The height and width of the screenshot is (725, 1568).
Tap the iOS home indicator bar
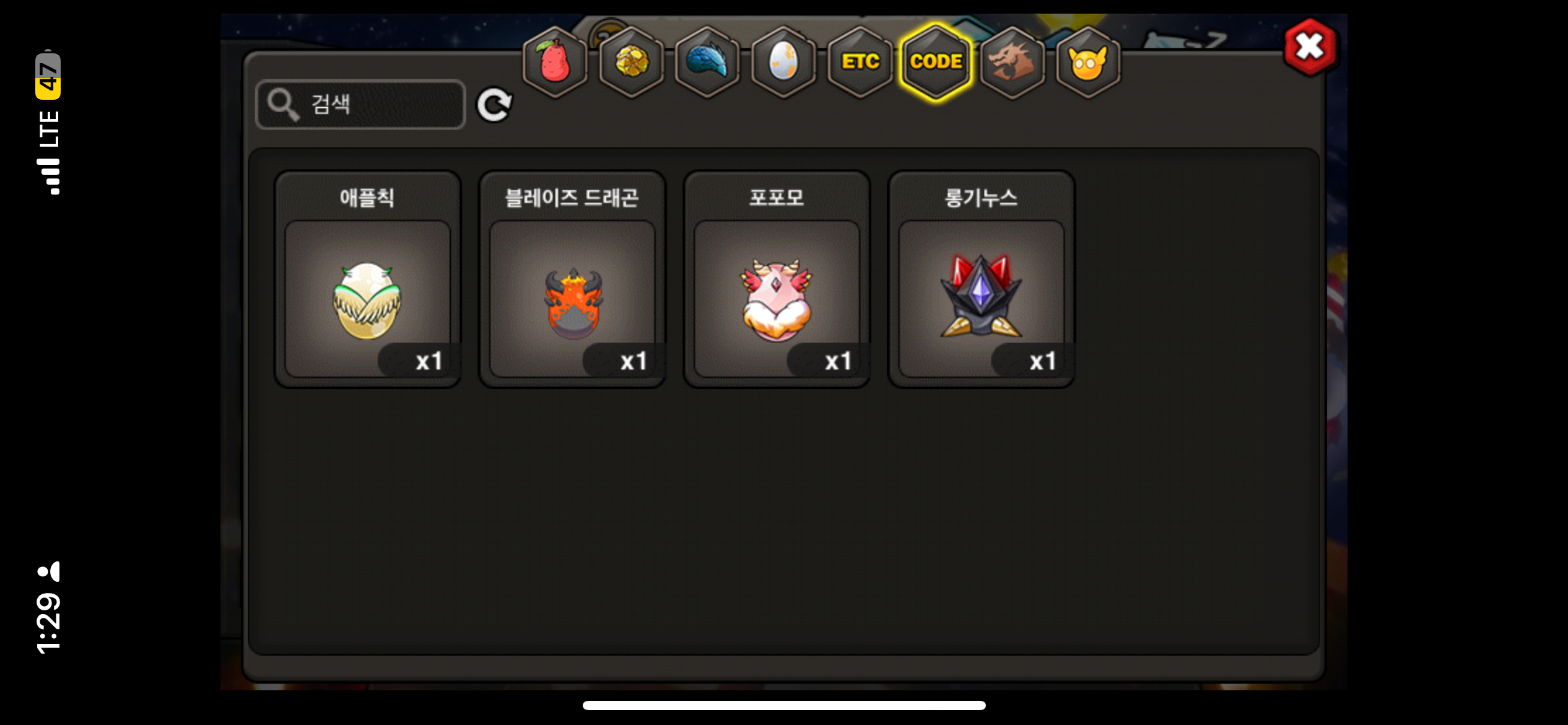pyautogui.click(x=784, y=705)
